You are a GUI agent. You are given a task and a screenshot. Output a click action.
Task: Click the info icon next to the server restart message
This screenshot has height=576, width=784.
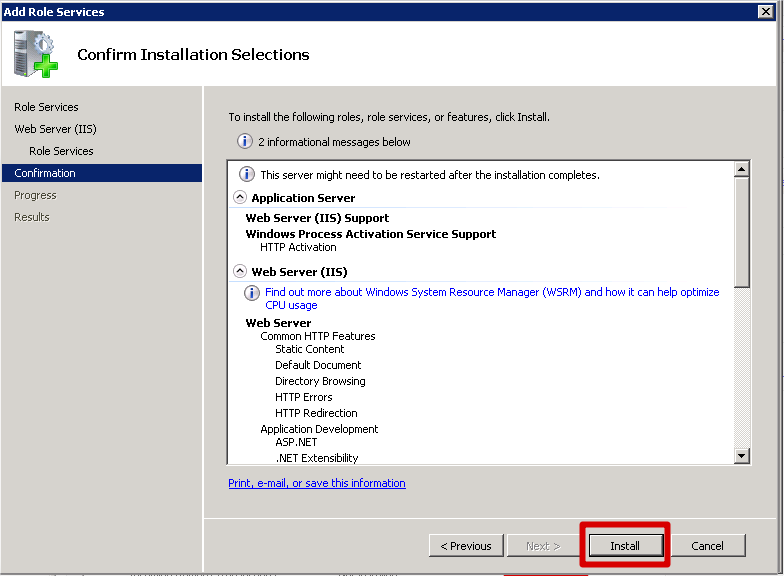(x=246, y=174)
